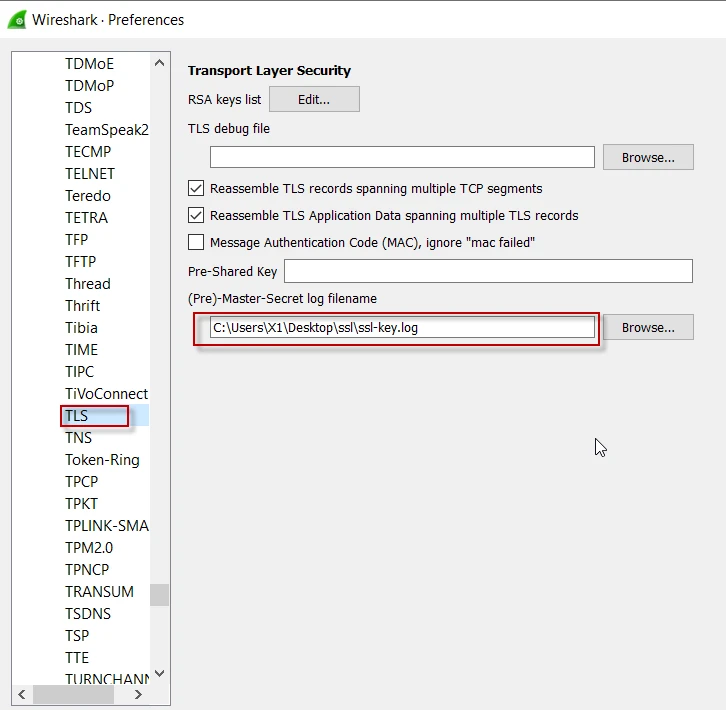The height and width of the screenshot is (710, 726).
Task: Choose the TFTP protocol entry
Action: point(80,262)
